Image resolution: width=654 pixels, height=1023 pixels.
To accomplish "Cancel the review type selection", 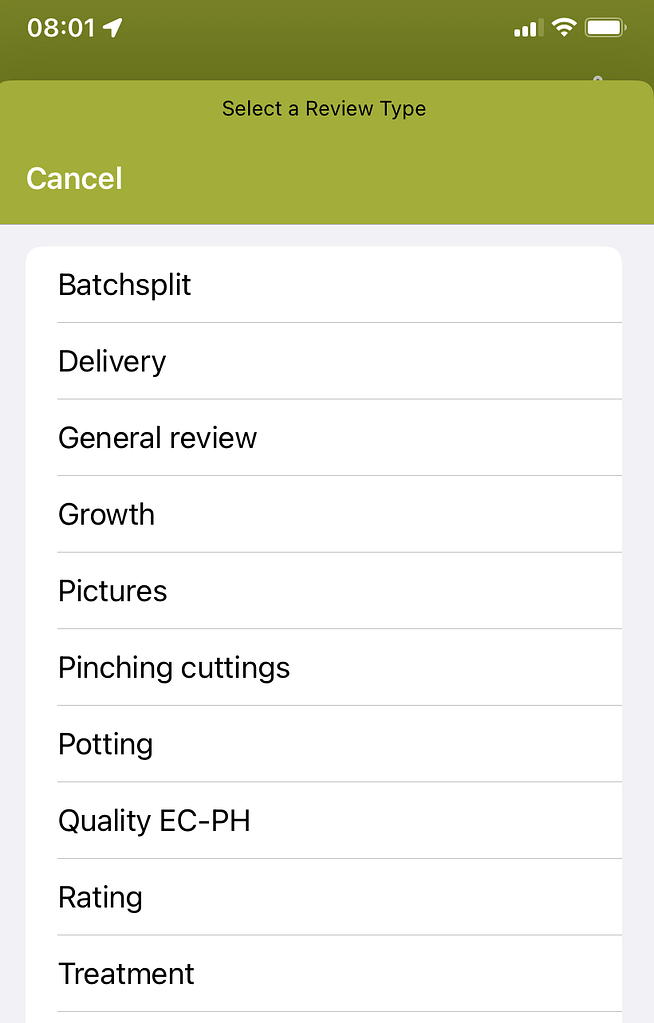I will pos(74,179).
